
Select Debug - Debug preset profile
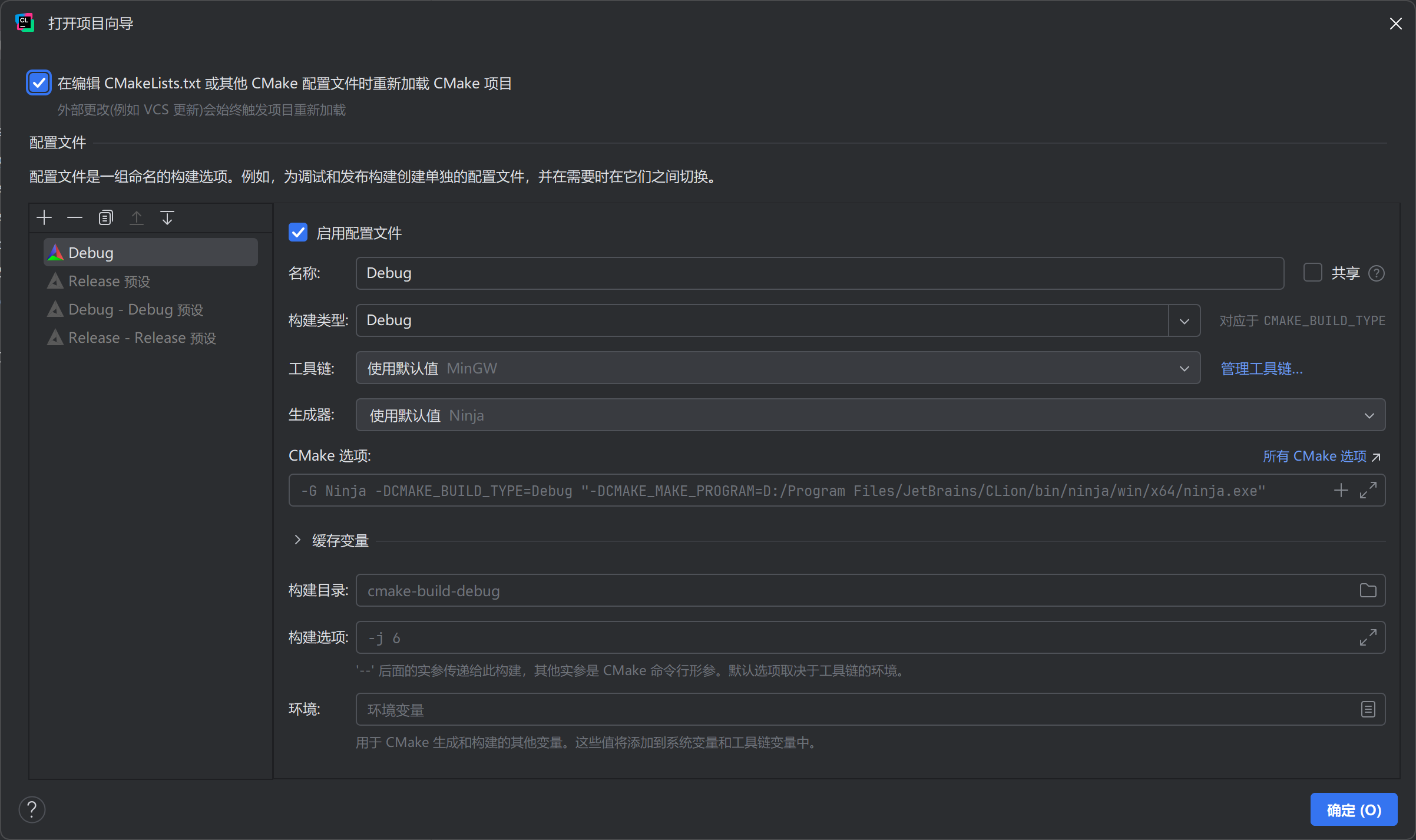coord(151,309)
